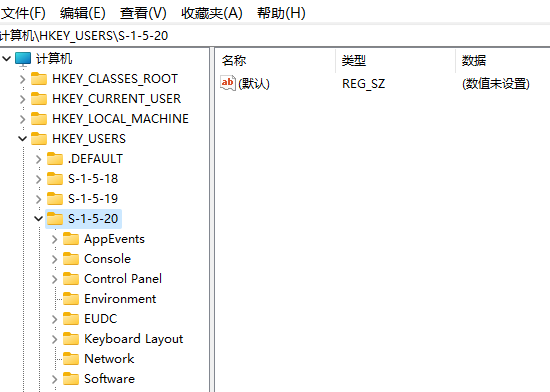Select the Environment key label

pyautogui.click(x=120, y=299)
